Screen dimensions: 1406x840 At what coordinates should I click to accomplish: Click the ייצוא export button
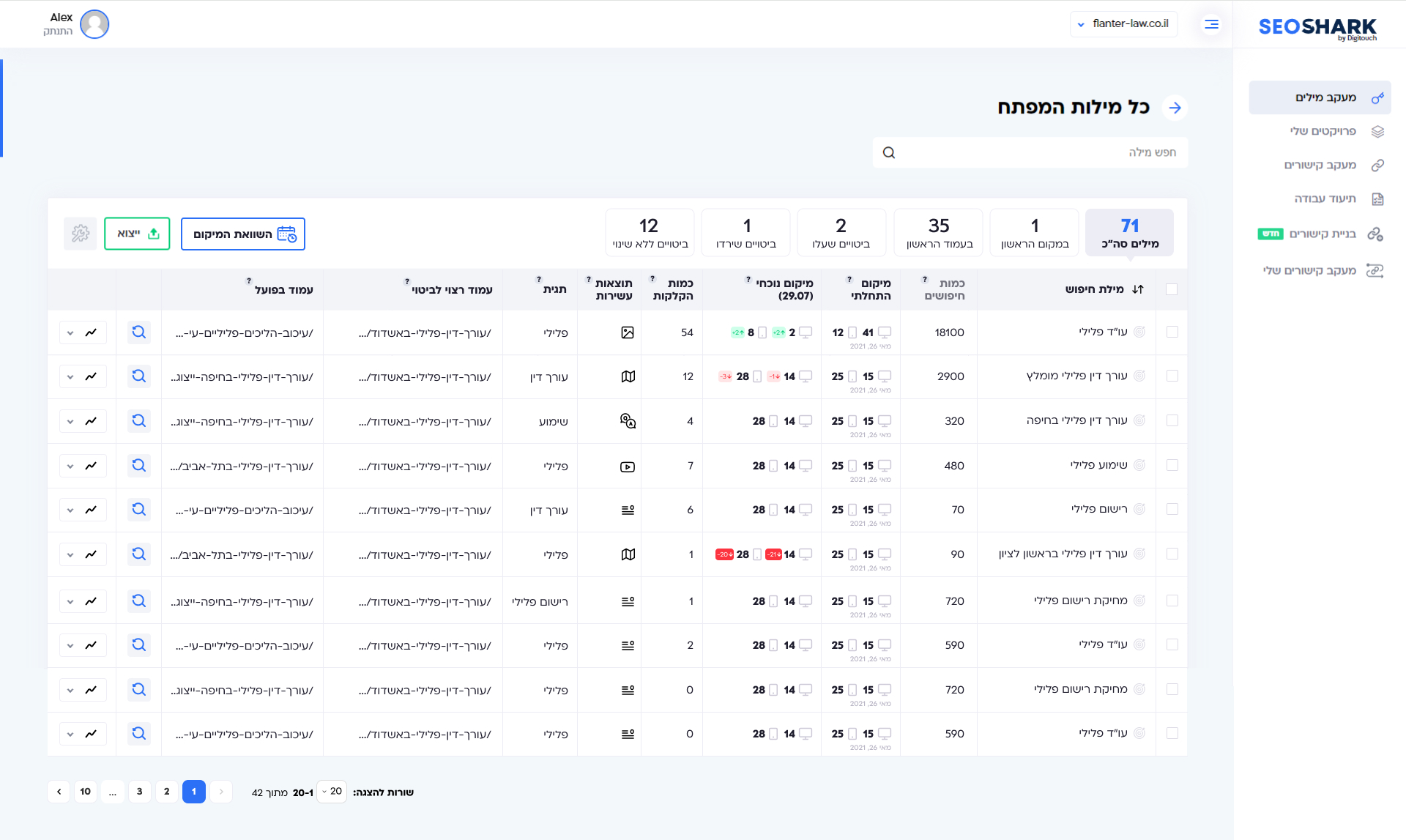point(137,234)
